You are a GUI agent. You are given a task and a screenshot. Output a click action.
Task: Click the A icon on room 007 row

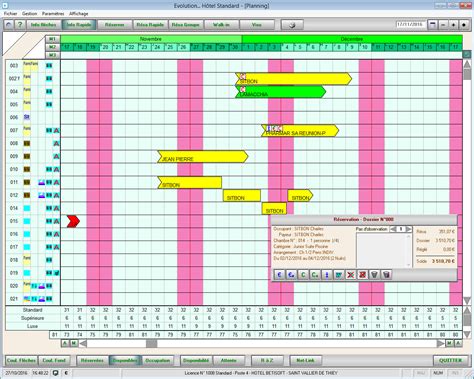click(56, 130)
